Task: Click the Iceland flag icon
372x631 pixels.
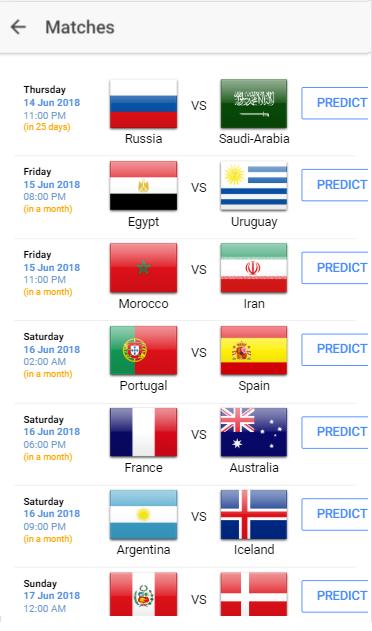Action: [254, 515]
